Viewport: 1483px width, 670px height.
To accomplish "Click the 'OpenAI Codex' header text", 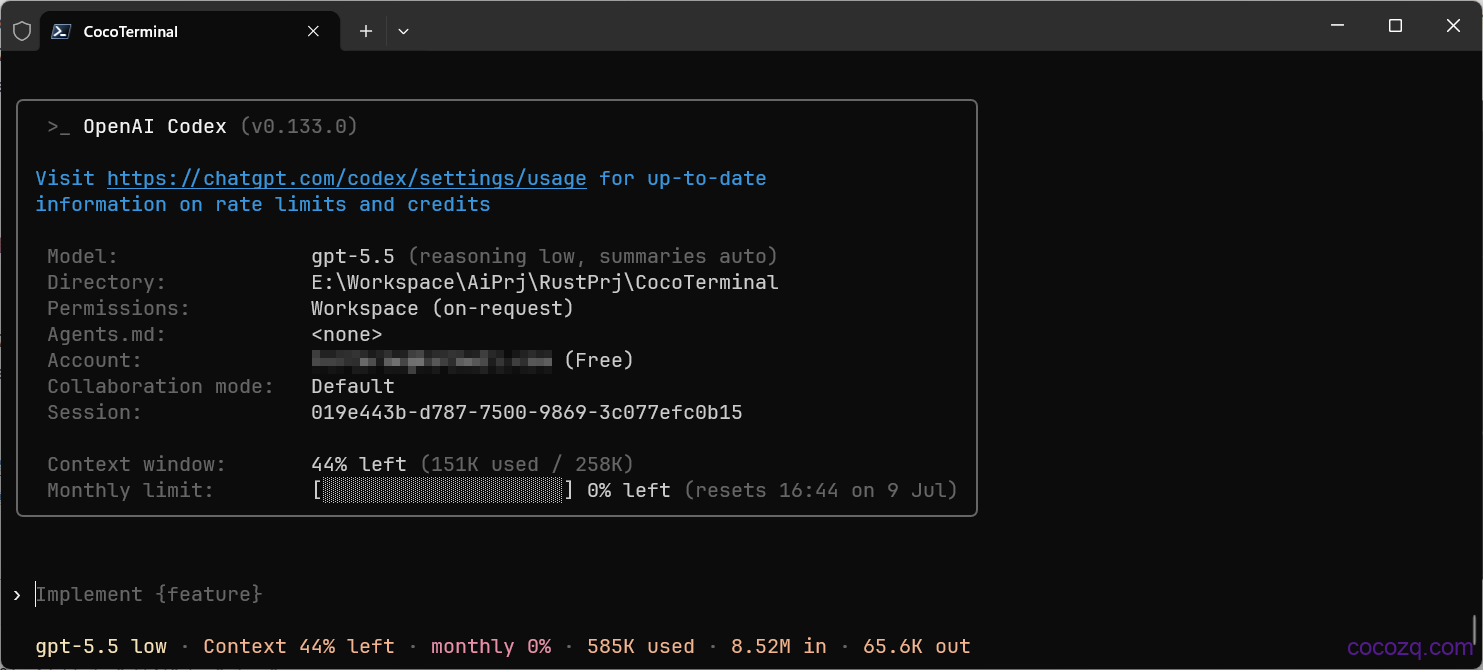I will coord(155,127).
